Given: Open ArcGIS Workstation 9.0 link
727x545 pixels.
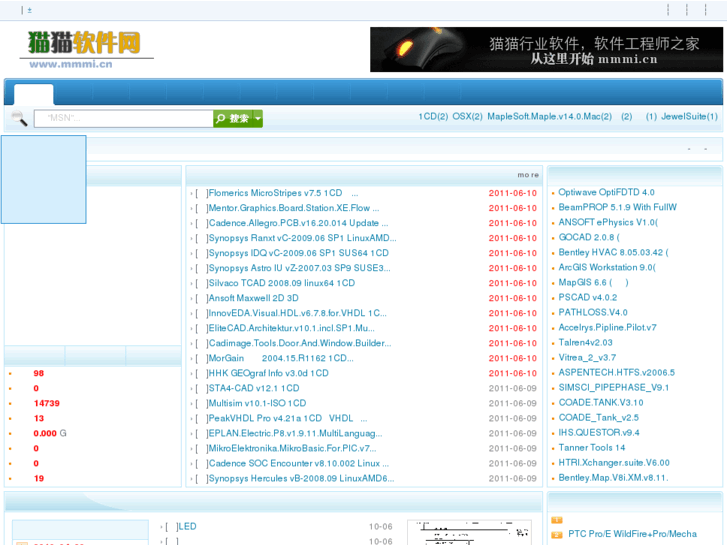Looking at the screenshot, I should click(607, 267).
